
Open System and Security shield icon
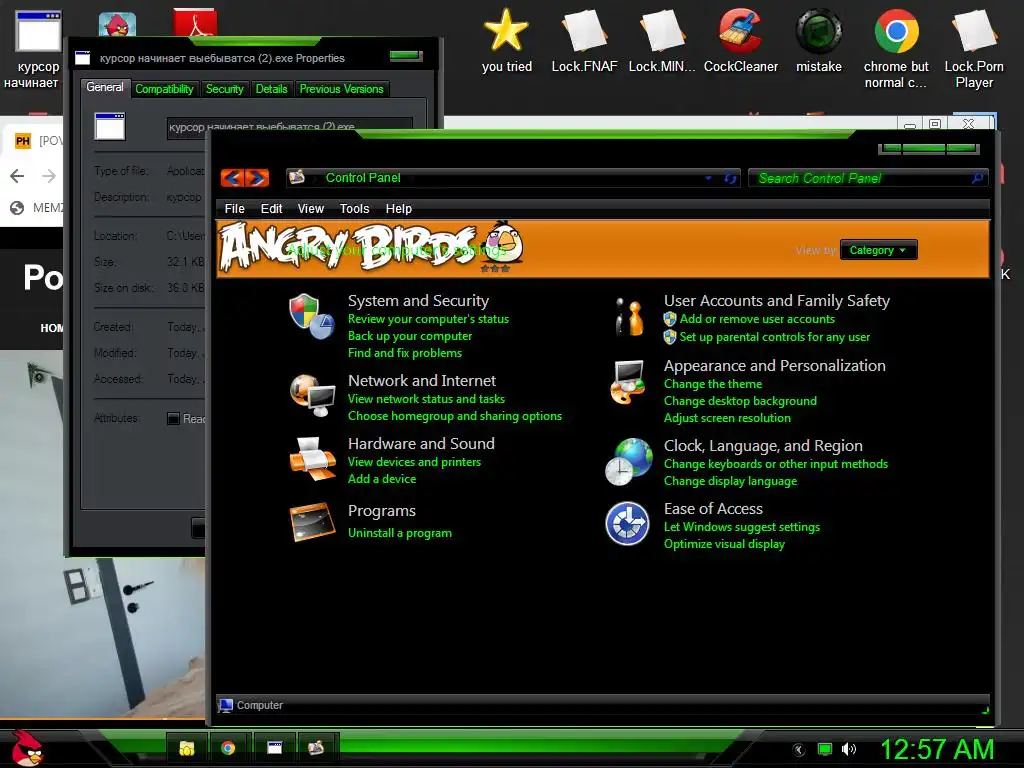coord(312,317)
